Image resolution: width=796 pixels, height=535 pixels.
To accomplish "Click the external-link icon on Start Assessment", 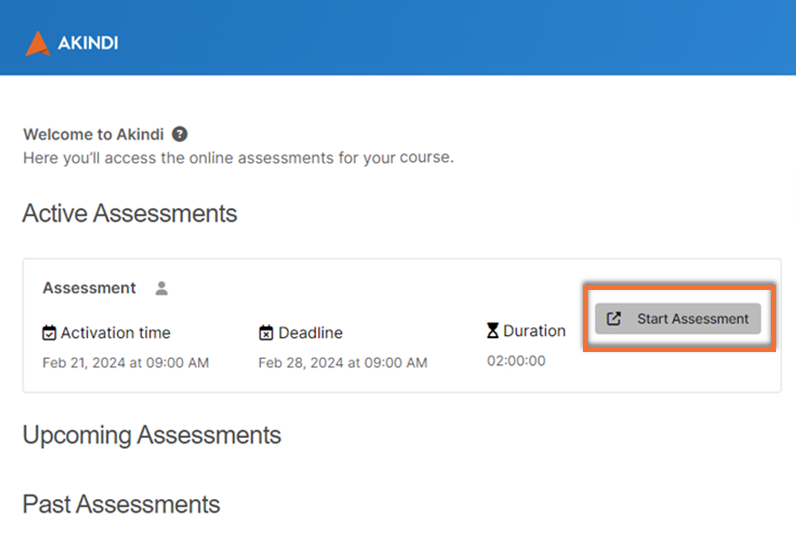I will [x=615, y=319].
